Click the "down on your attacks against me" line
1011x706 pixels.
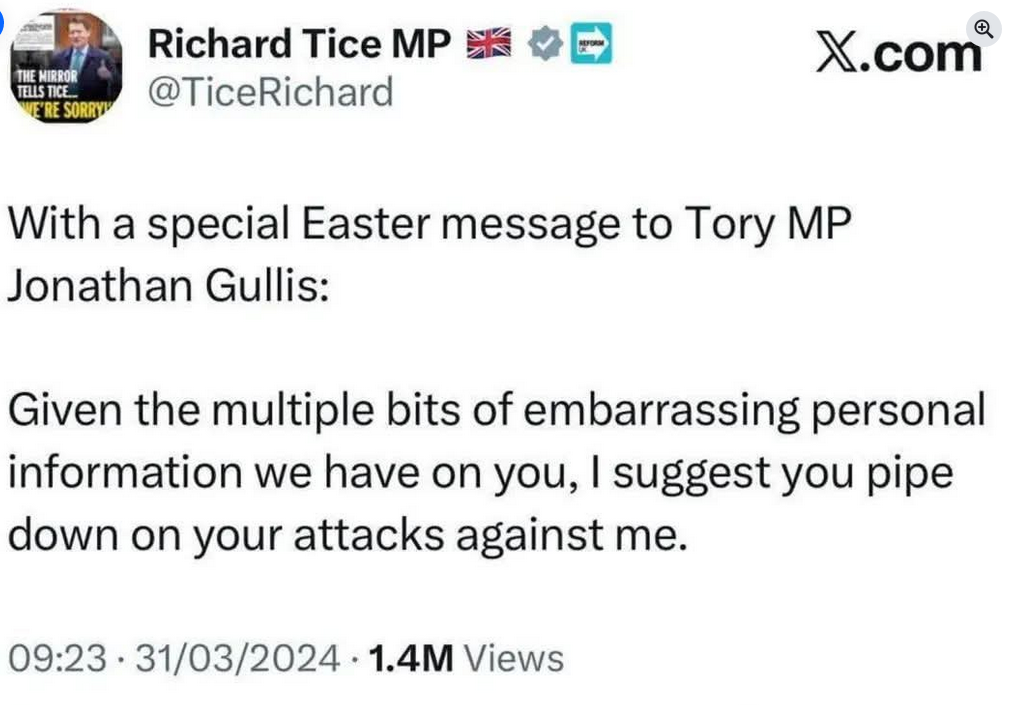(348, 534)
